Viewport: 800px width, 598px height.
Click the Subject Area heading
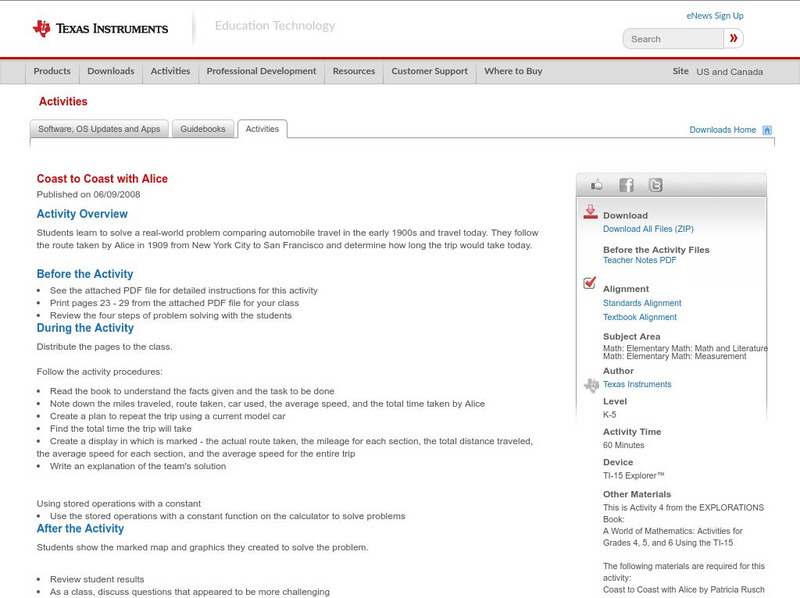point(632,337)
